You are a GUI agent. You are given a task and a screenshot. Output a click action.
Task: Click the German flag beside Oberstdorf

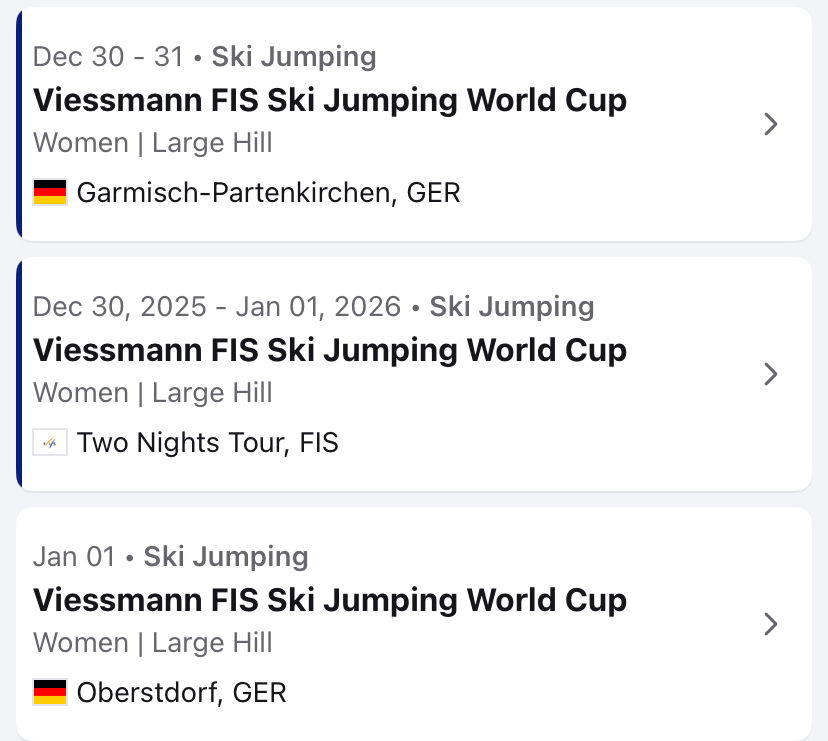pyautogui.click(x=50, y=692)
